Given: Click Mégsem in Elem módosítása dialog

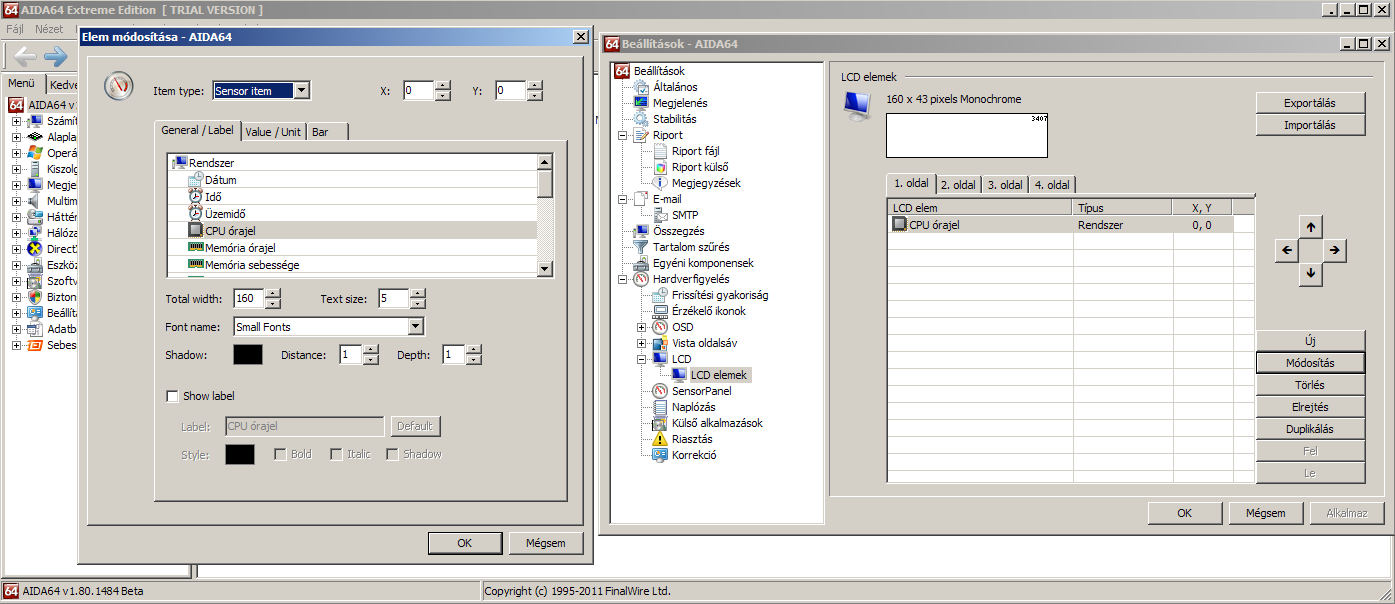Looking at the screenshot, I should (545, 543).
